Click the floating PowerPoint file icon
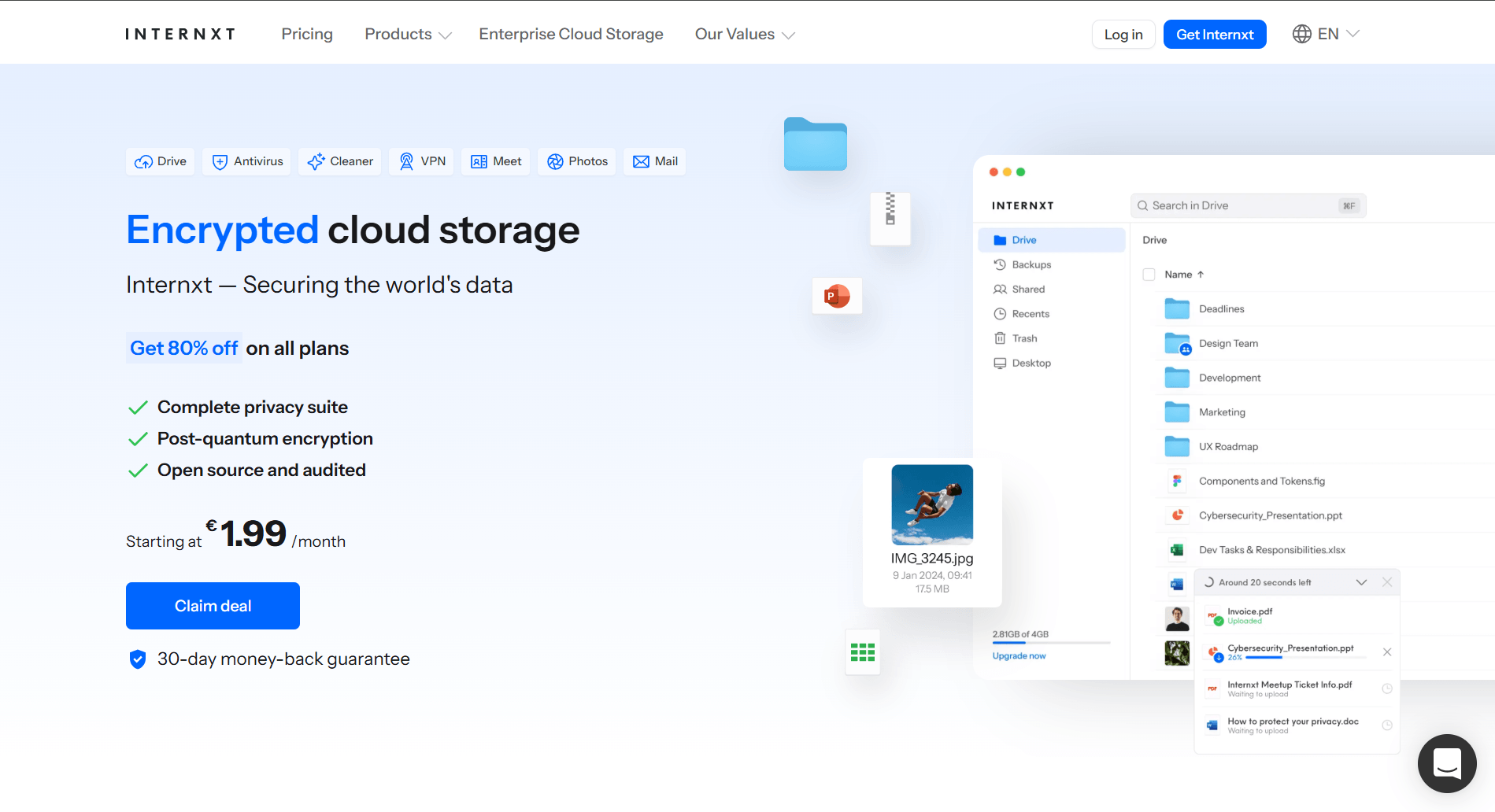The width and height of the screenshot is (1495, 812). point(837,296)
